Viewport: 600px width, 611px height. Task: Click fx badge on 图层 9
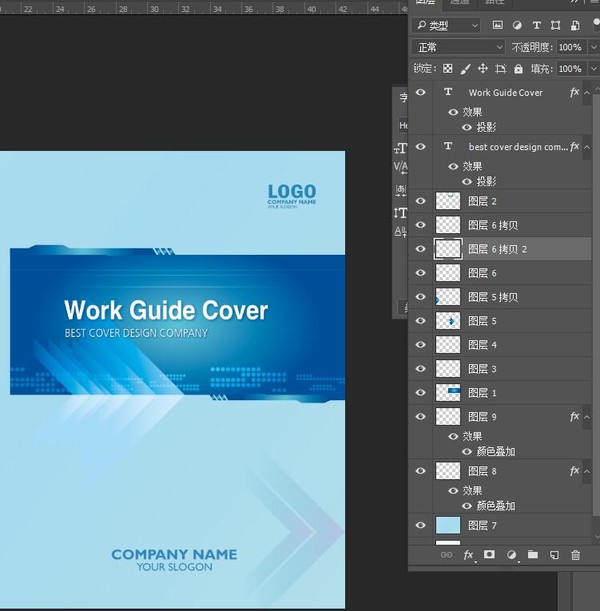(x=574, y=417)
